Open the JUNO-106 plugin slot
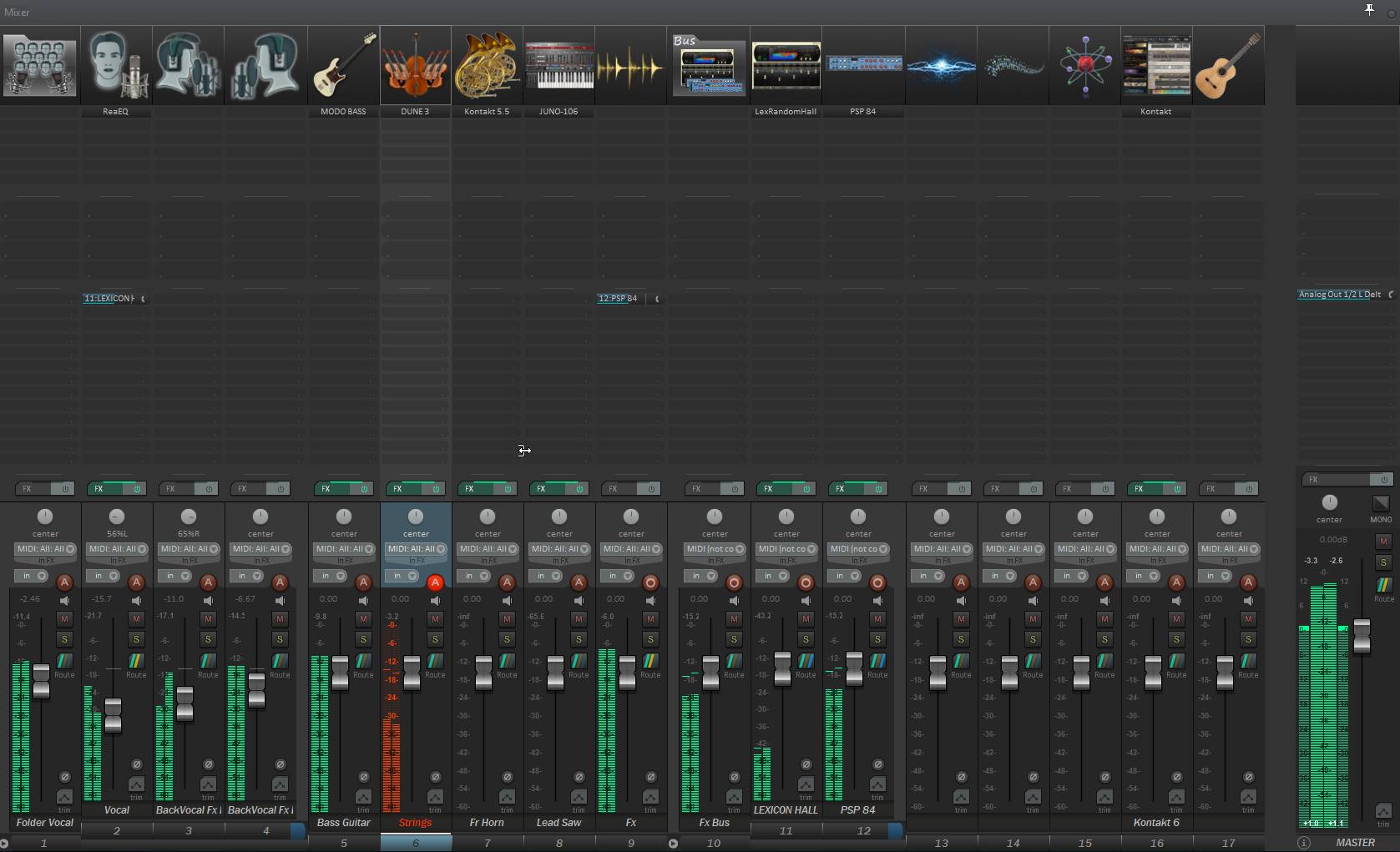The height and width of the screenshot is (852, 1400). (558, 112)
